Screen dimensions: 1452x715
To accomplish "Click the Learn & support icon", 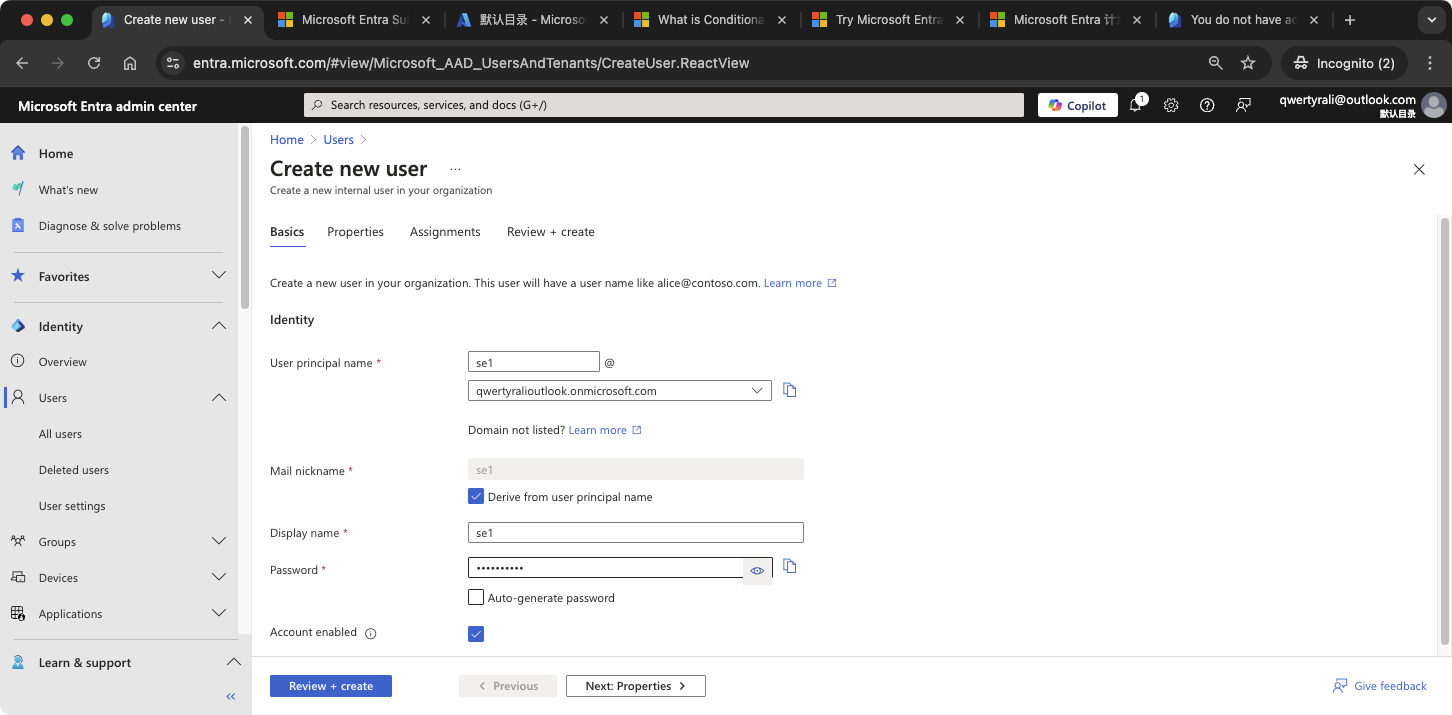I will tap(18, 662).
